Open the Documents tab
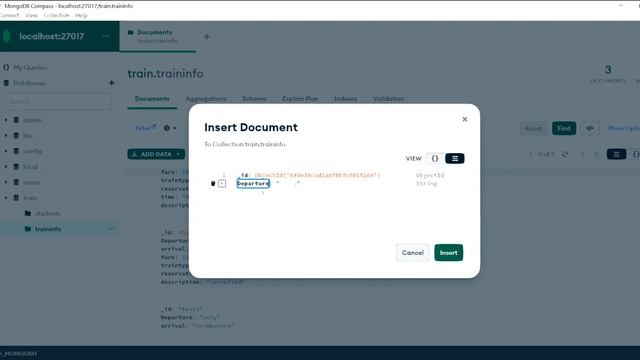The height and width of the screenshot is (360, 640). tap(152, 99)
